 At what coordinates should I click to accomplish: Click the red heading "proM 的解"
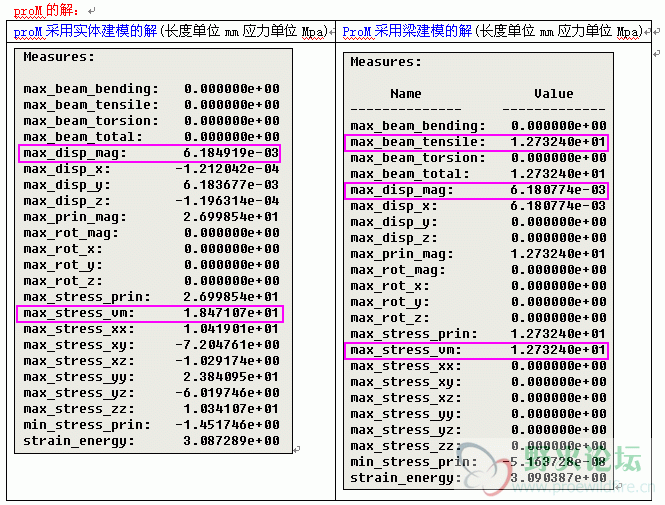(46, 10)
